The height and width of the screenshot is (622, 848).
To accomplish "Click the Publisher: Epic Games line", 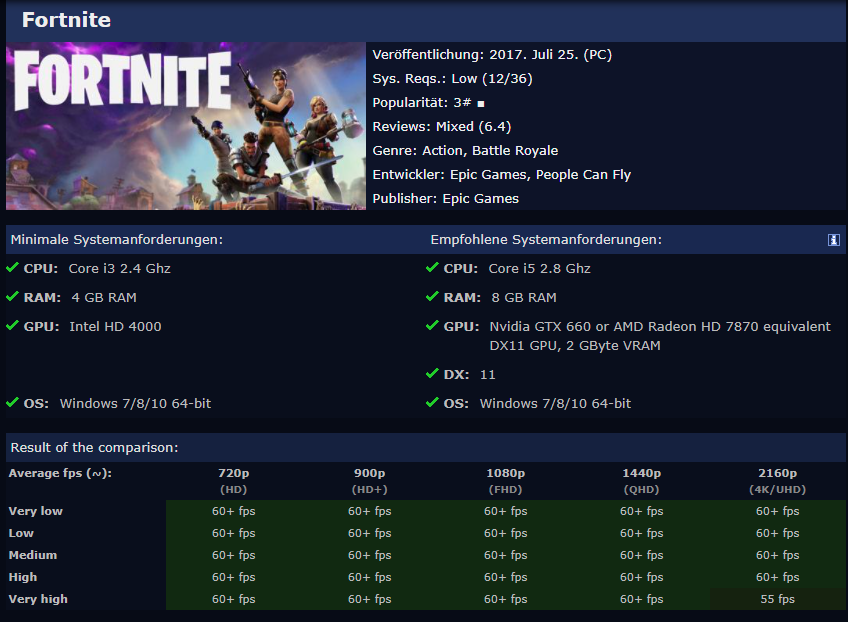I will coord(445,198).
